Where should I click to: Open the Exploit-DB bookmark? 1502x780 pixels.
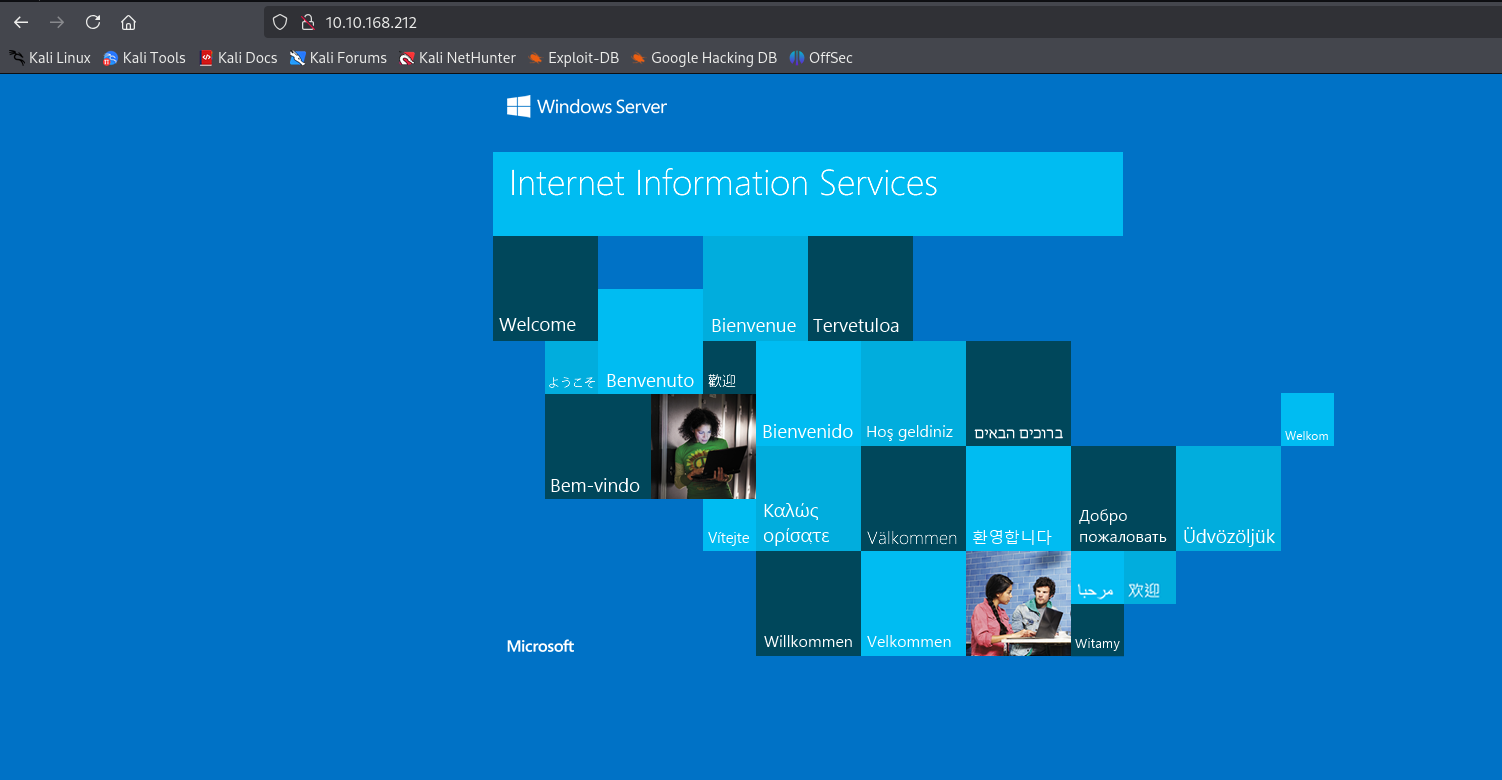click(x=574, y=58)
